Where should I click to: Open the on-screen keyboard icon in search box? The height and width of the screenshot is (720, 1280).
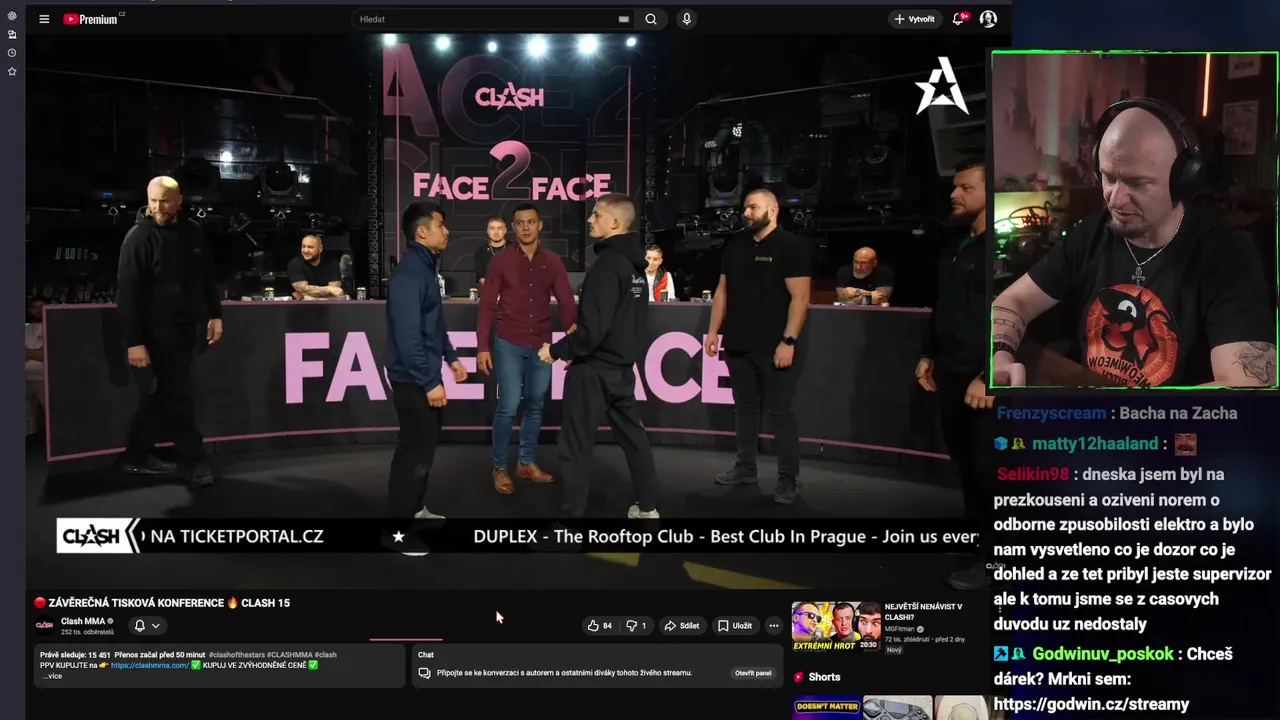[624, 19]
